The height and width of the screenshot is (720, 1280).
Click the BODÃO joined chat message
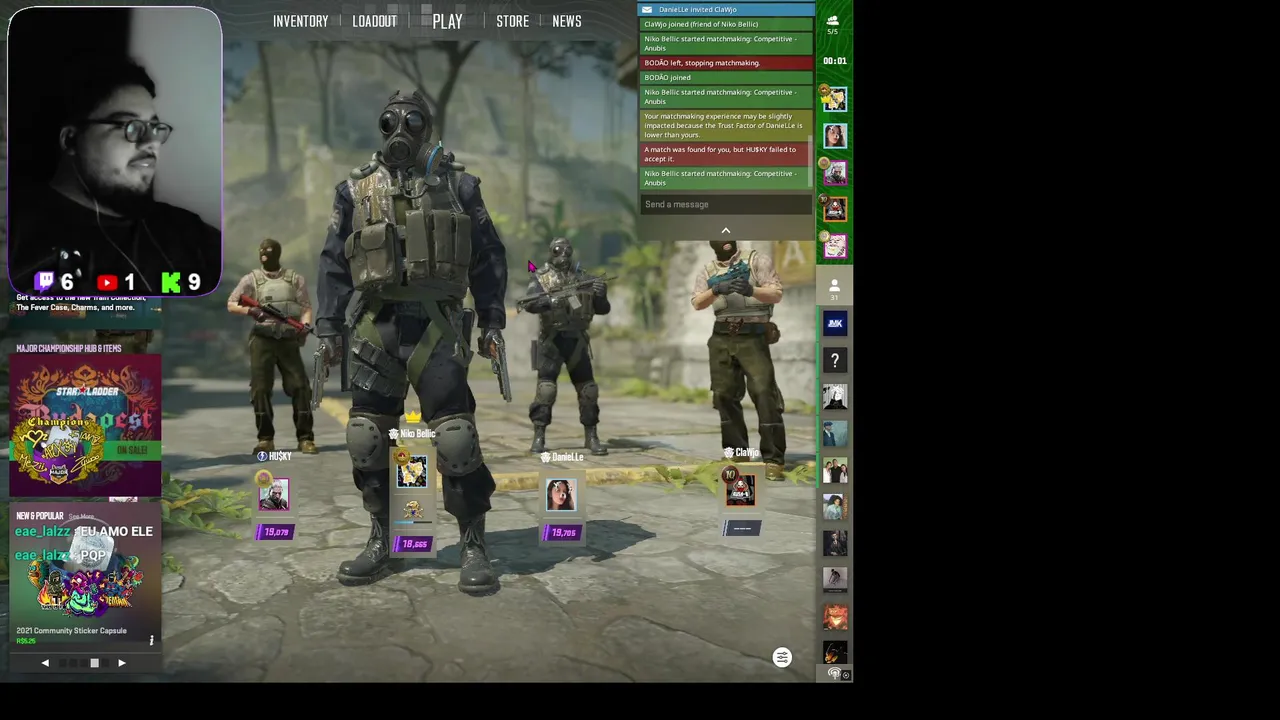pos(726,77)
